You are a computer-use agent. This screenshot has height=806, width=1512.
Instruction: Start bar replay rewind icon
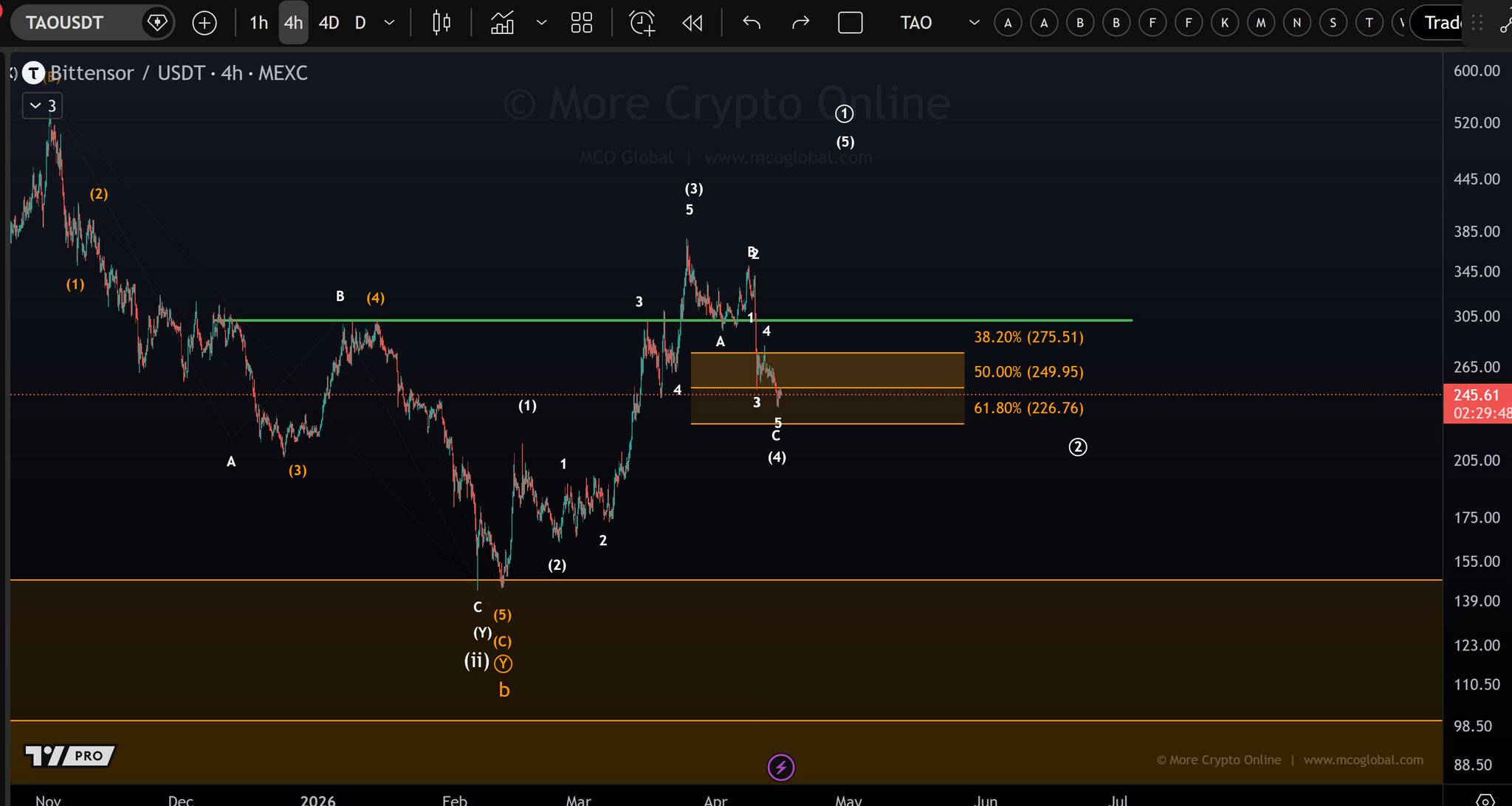click(x=693, y=23)
